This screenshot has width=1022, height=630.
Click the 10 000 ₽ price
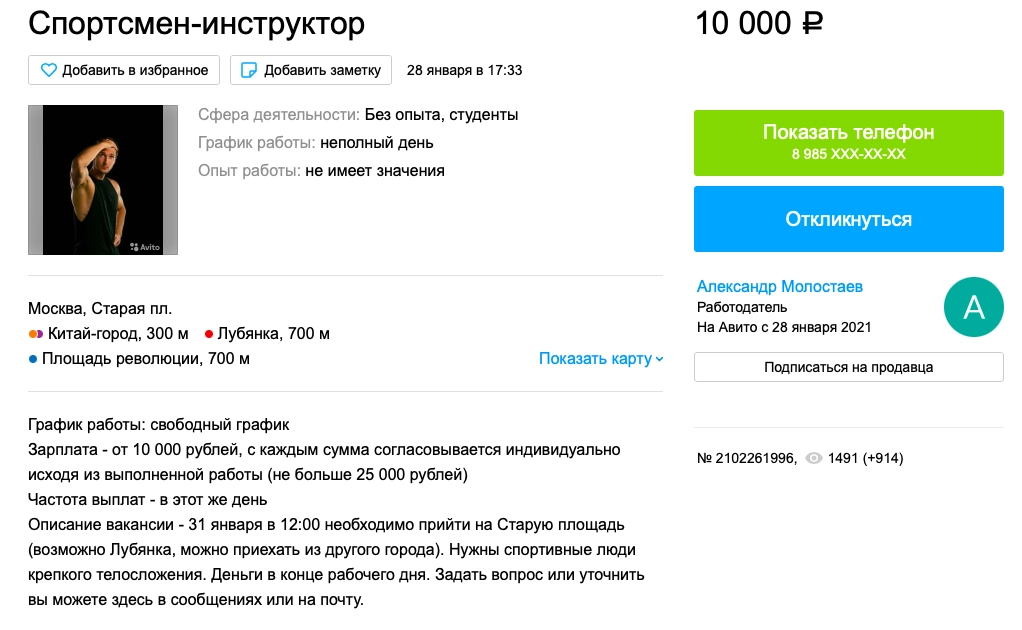pos(759,23)
